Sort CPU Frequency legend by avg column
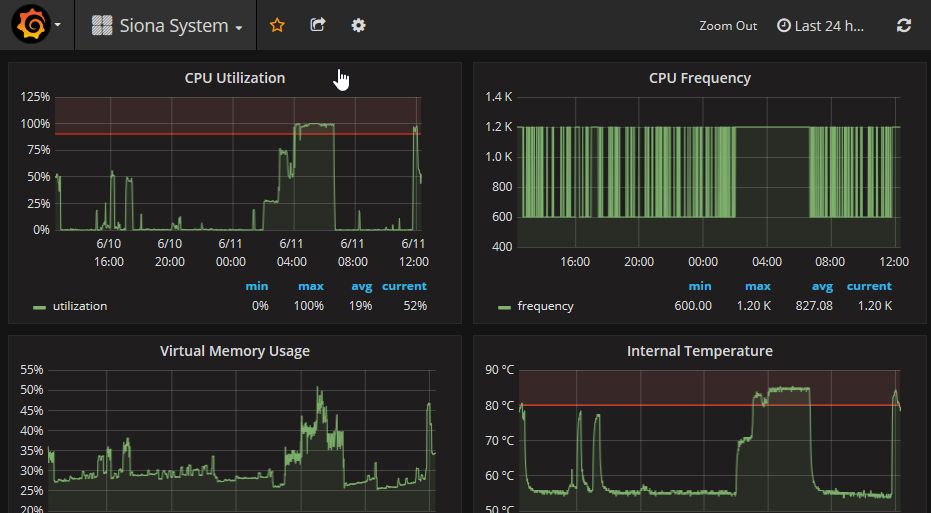Viewport: 931px width, 513px height. [822, 286]
